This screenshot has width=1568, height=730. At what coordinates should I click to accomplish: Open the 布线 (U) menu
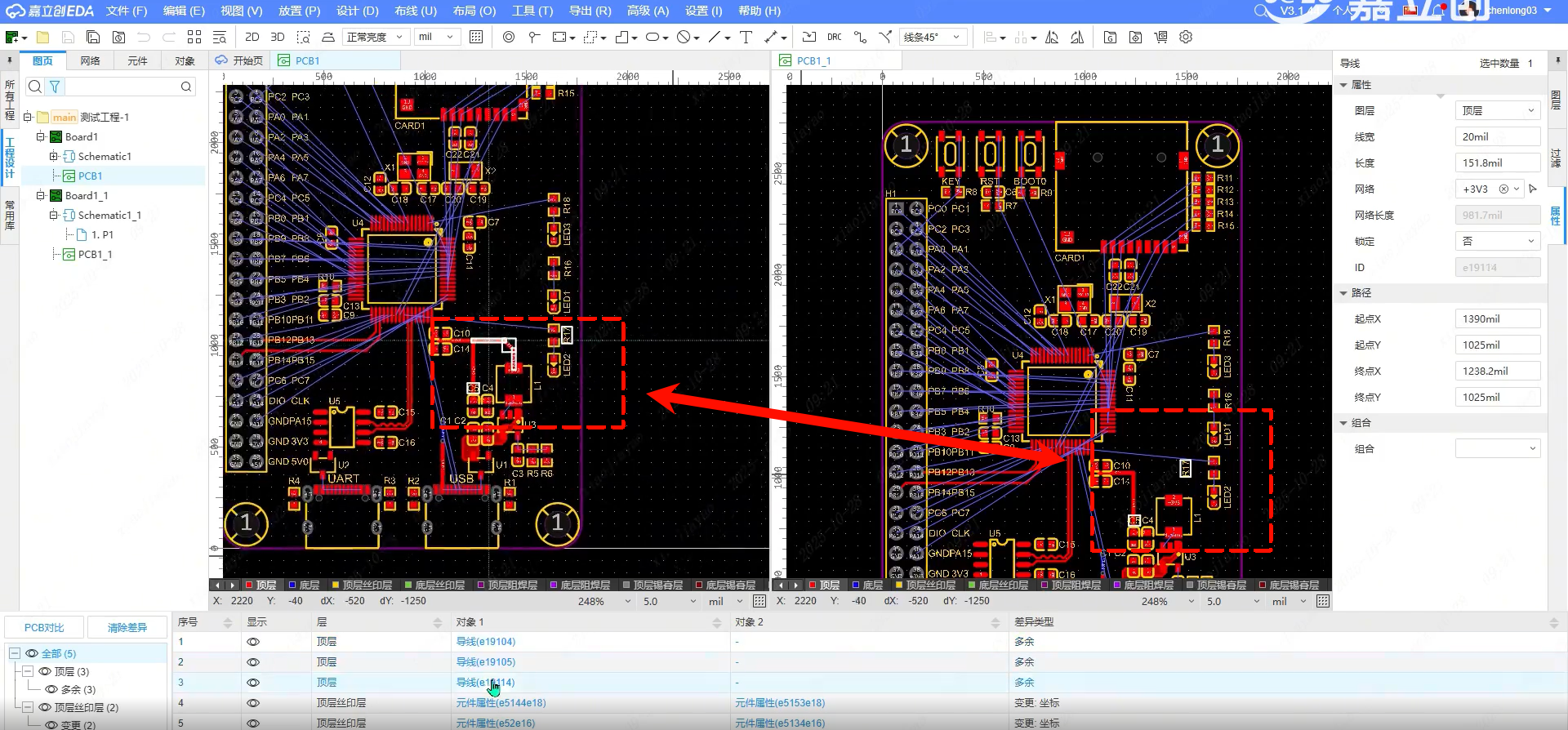[x=416, y=11]
